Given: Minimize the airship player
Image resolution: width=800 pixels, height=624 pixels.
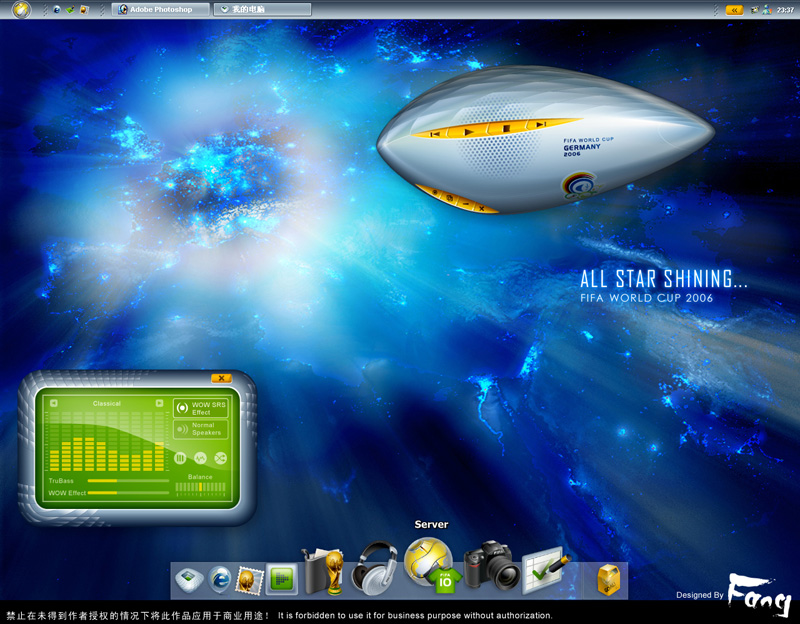Looking at the screenshot, I should pos(465,204).
